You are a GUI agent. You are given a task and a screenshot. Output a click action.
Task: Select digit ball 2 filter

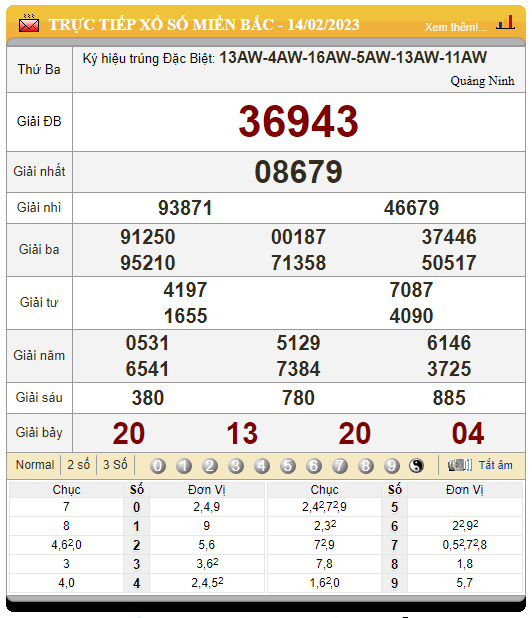click(x=210, y=466)
